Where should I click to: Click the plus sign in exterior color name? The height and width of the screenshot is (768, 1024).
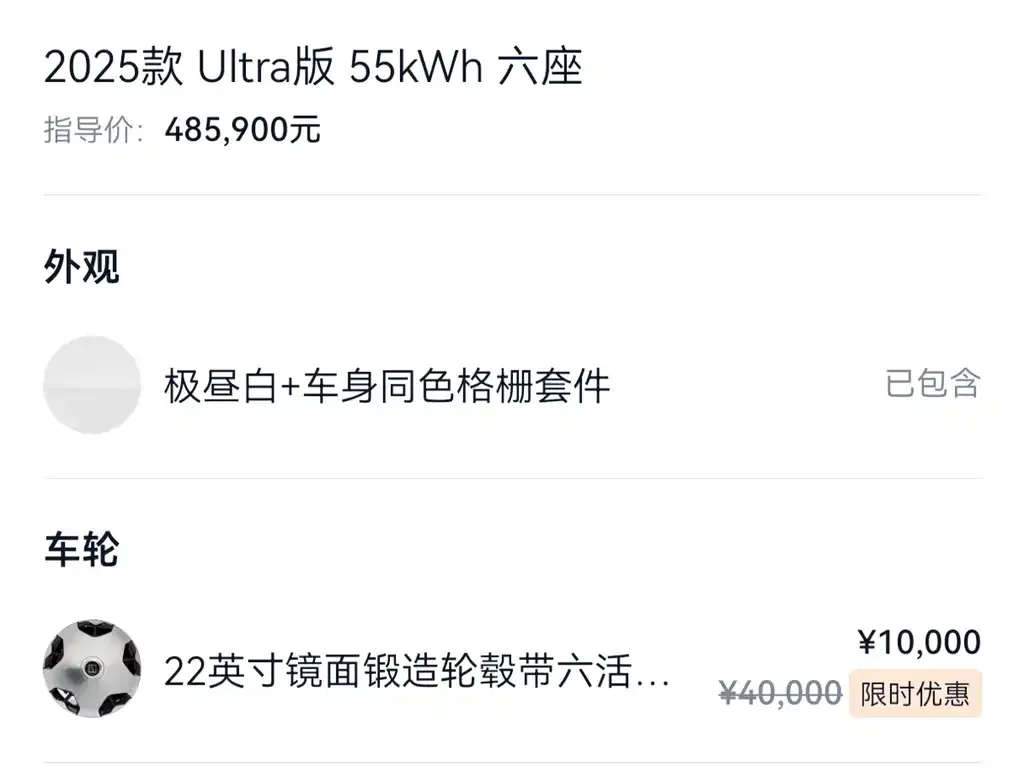click(x=291, y=387)
